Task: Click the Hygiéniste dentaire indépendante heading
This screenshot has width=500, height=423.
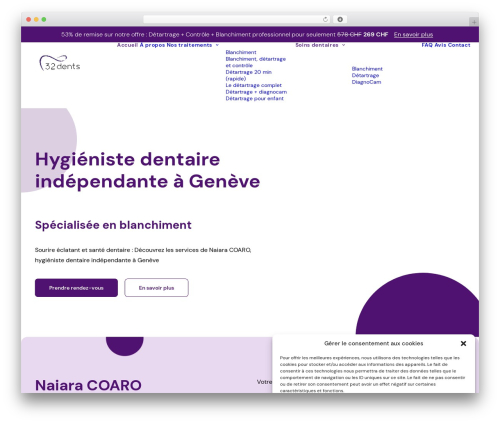Action: (147, 170)
